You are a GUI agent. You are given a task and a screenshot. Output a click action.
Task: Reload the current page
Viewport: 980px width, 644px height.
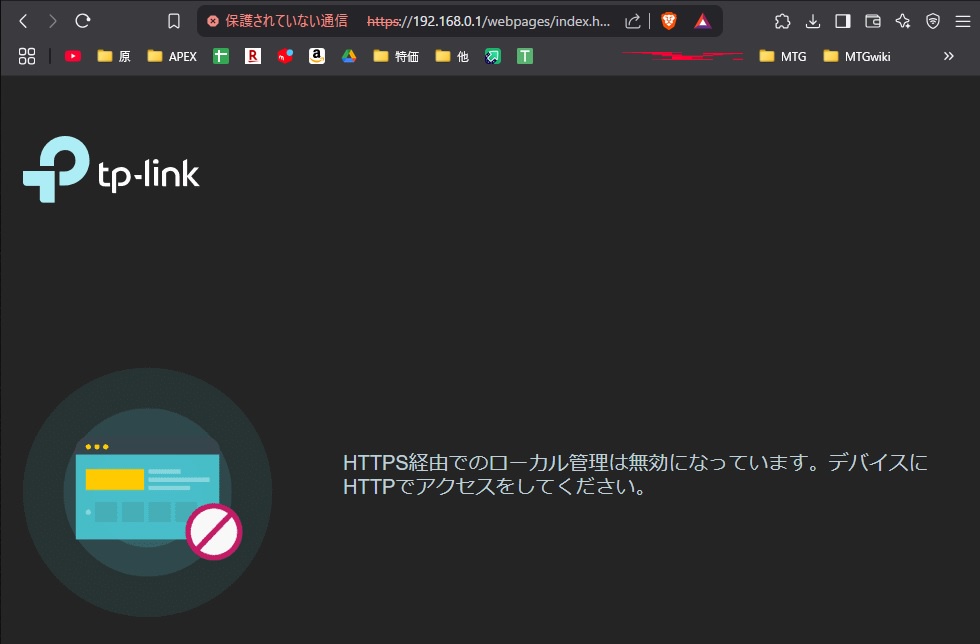[82, 21]
